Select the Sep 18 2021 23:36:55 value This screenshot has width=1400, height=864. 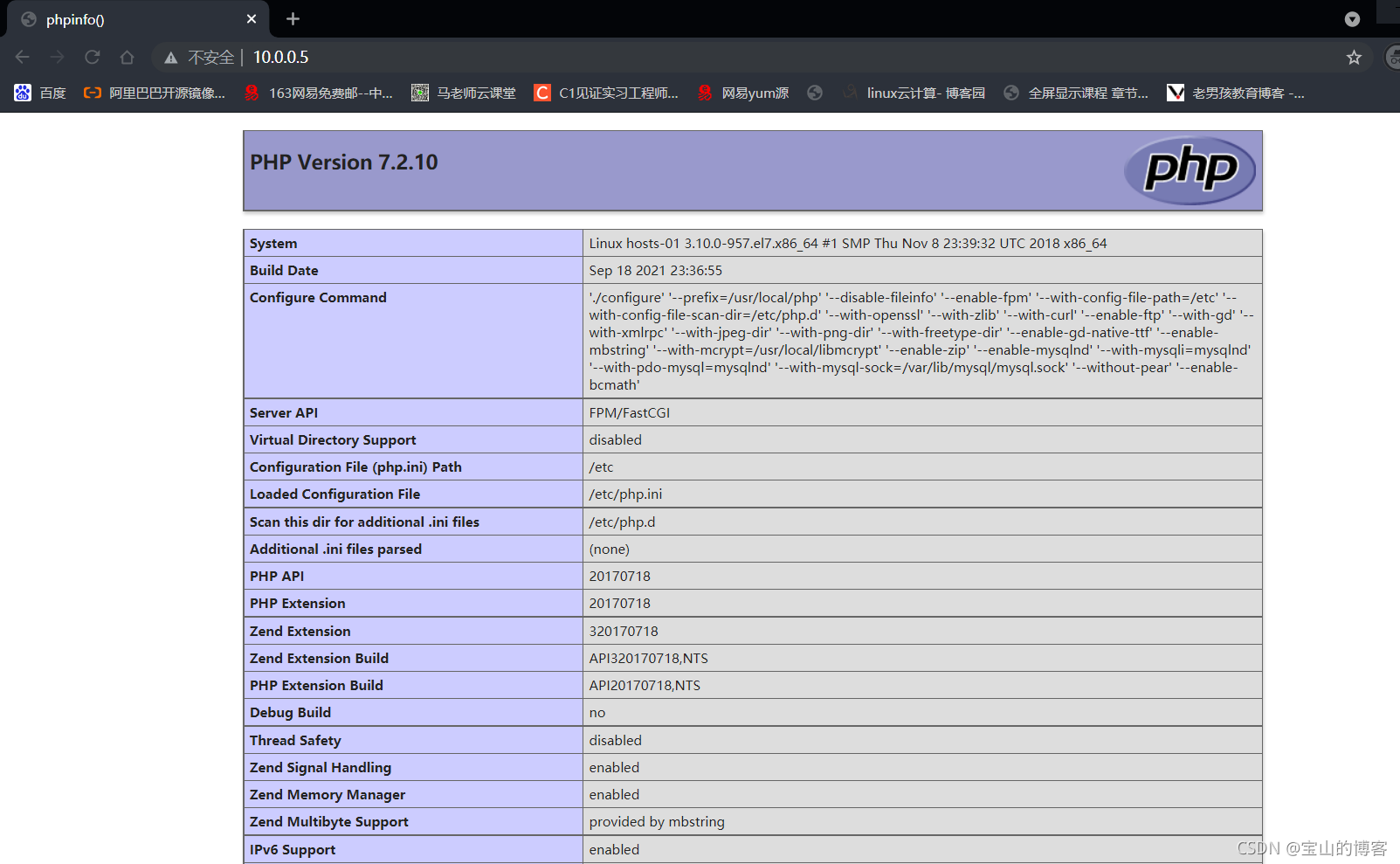pyautogui.click(x=656, y=271)
